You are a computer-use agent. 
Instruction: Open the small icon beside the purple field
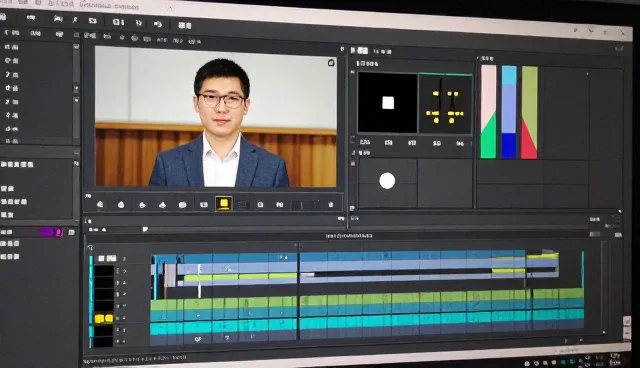(71, 233)
